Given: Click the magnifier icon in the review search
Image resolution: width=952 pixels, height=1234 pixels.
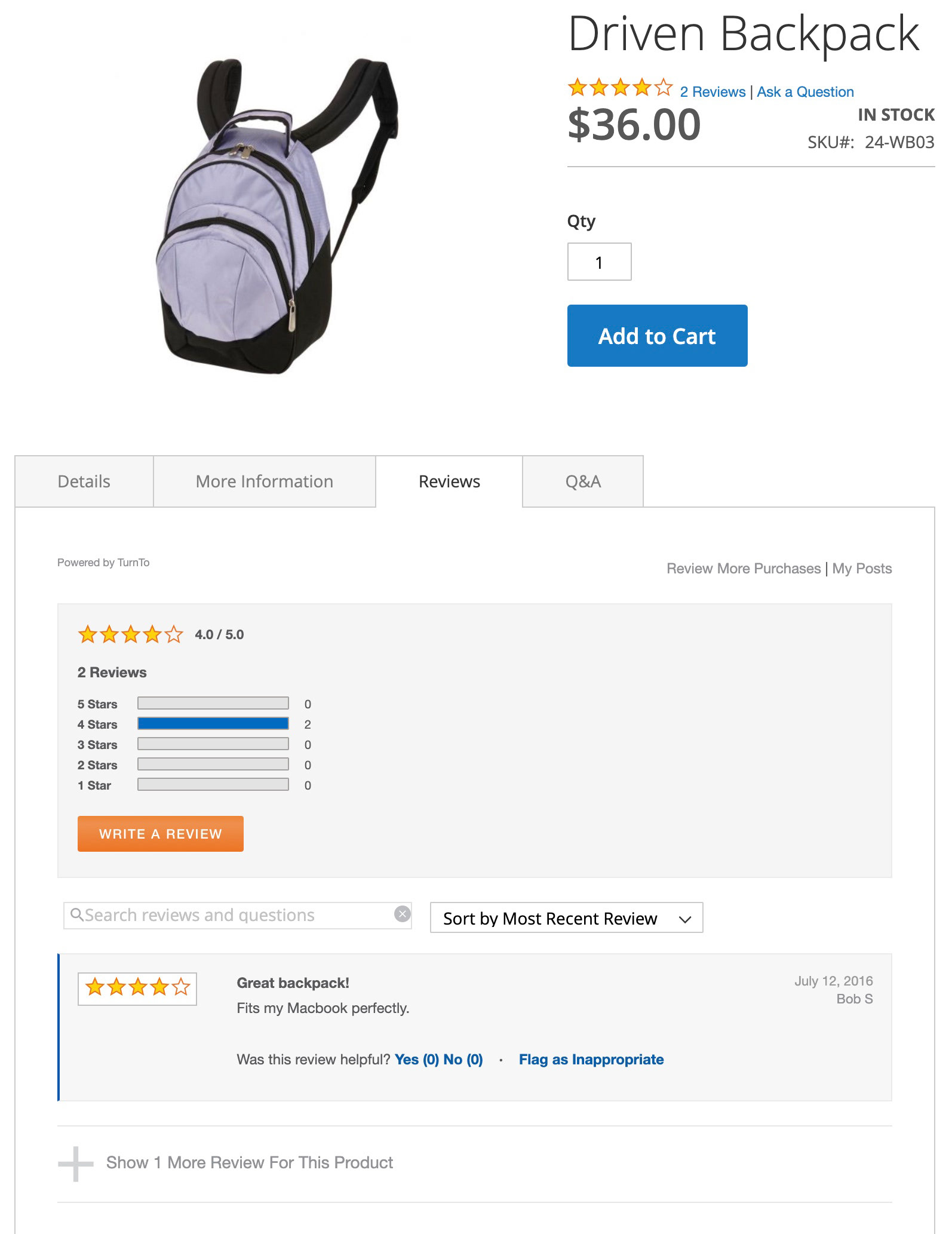Looking at the screenshot, I should tap(77, 914).
